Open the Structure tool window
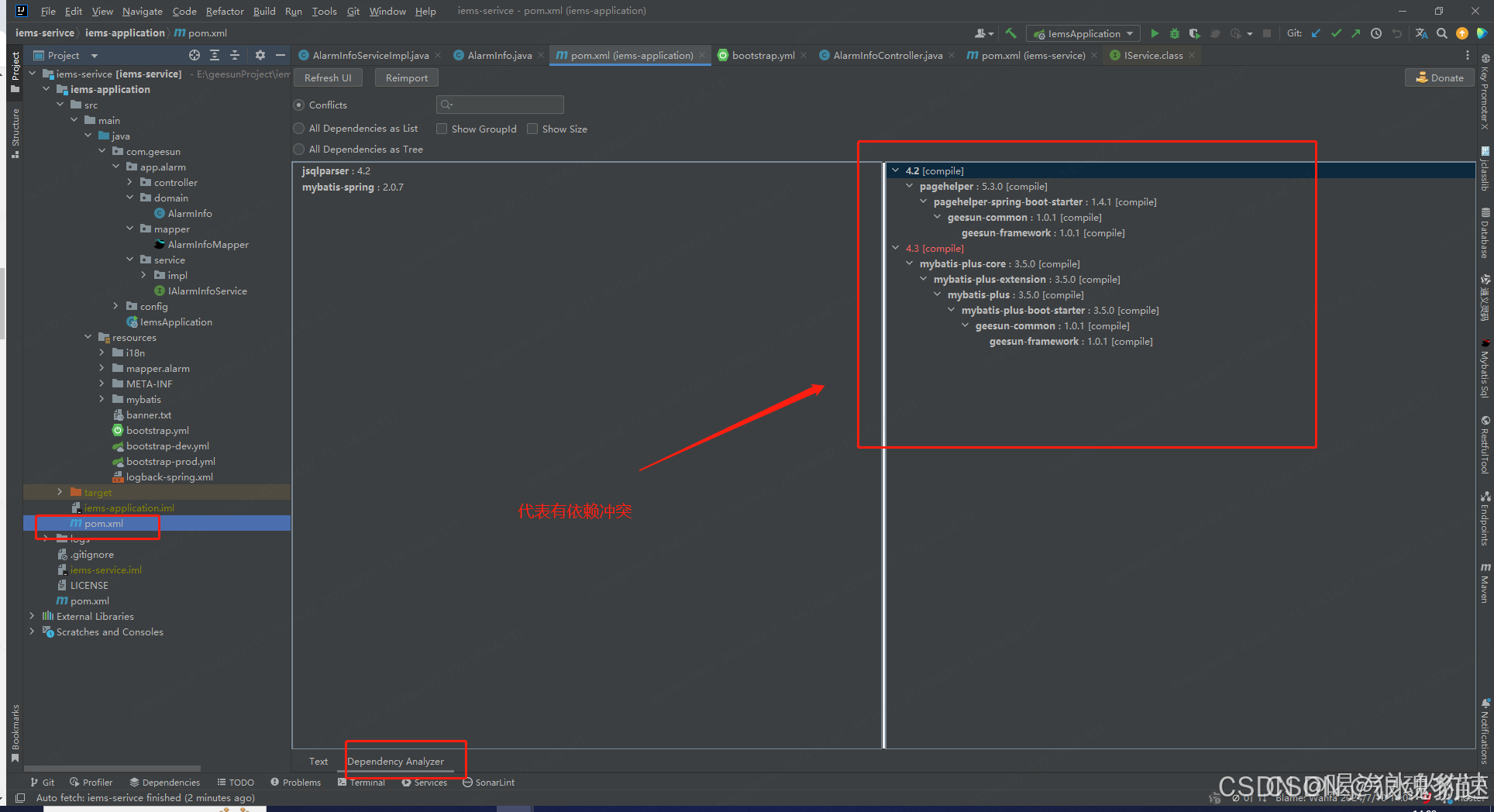Screen dimensions: 1494x812 pos(15,133)
